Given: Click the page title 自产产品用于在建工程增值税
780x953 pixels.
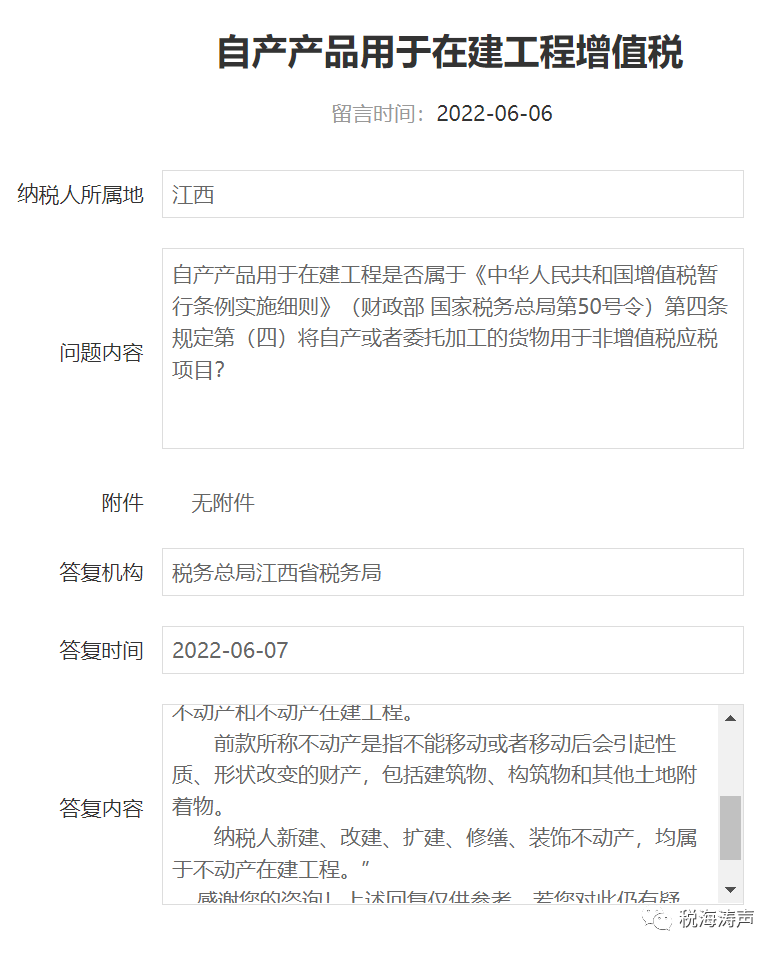Looking at the screenshot, I should click(450, 52).
